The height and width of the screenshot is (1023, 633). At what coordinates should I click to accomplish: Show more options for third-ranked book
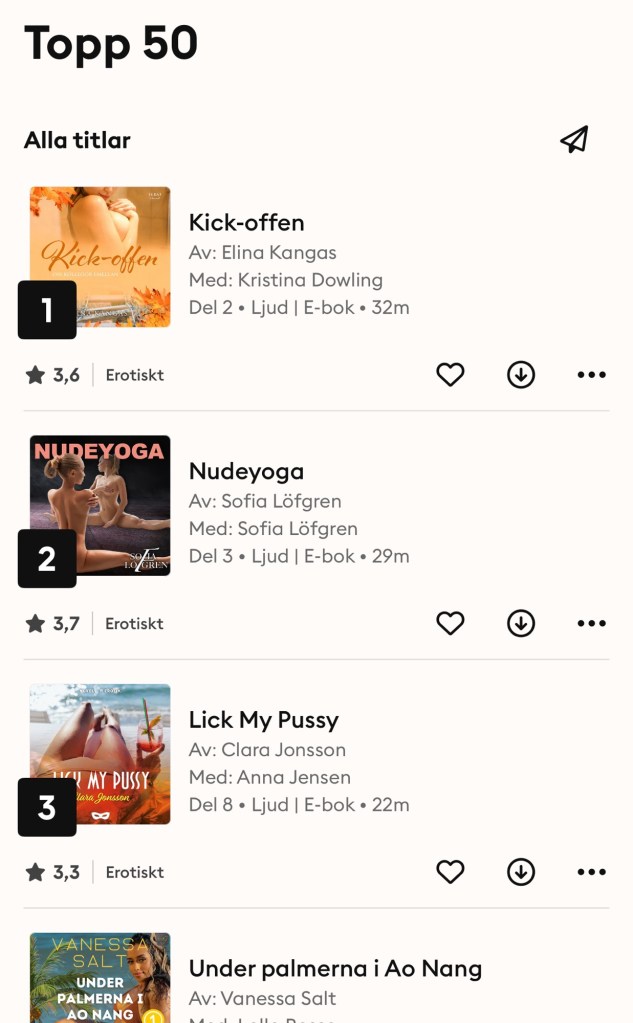pos(591,872)
